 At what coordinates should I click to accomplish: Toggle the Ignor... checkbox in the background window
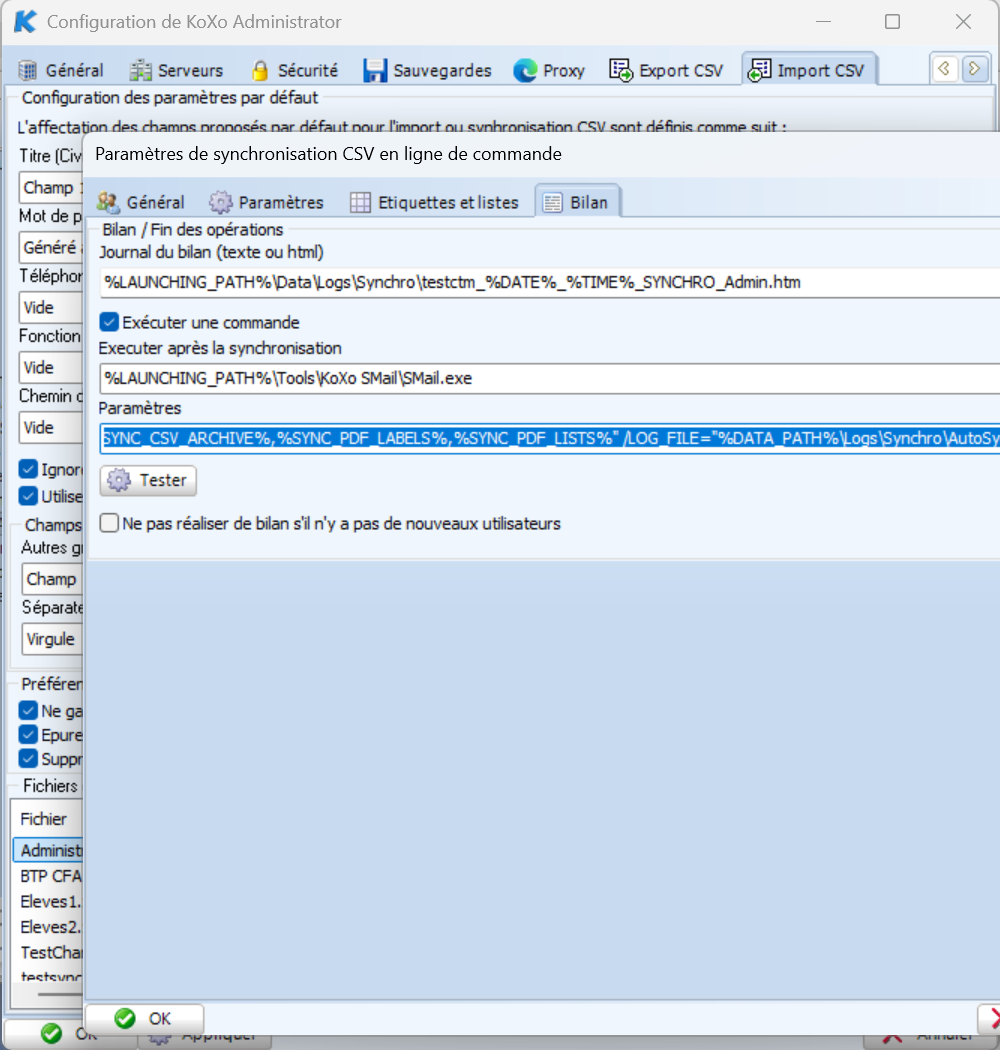pyautogui.click(x=28, y=469)
